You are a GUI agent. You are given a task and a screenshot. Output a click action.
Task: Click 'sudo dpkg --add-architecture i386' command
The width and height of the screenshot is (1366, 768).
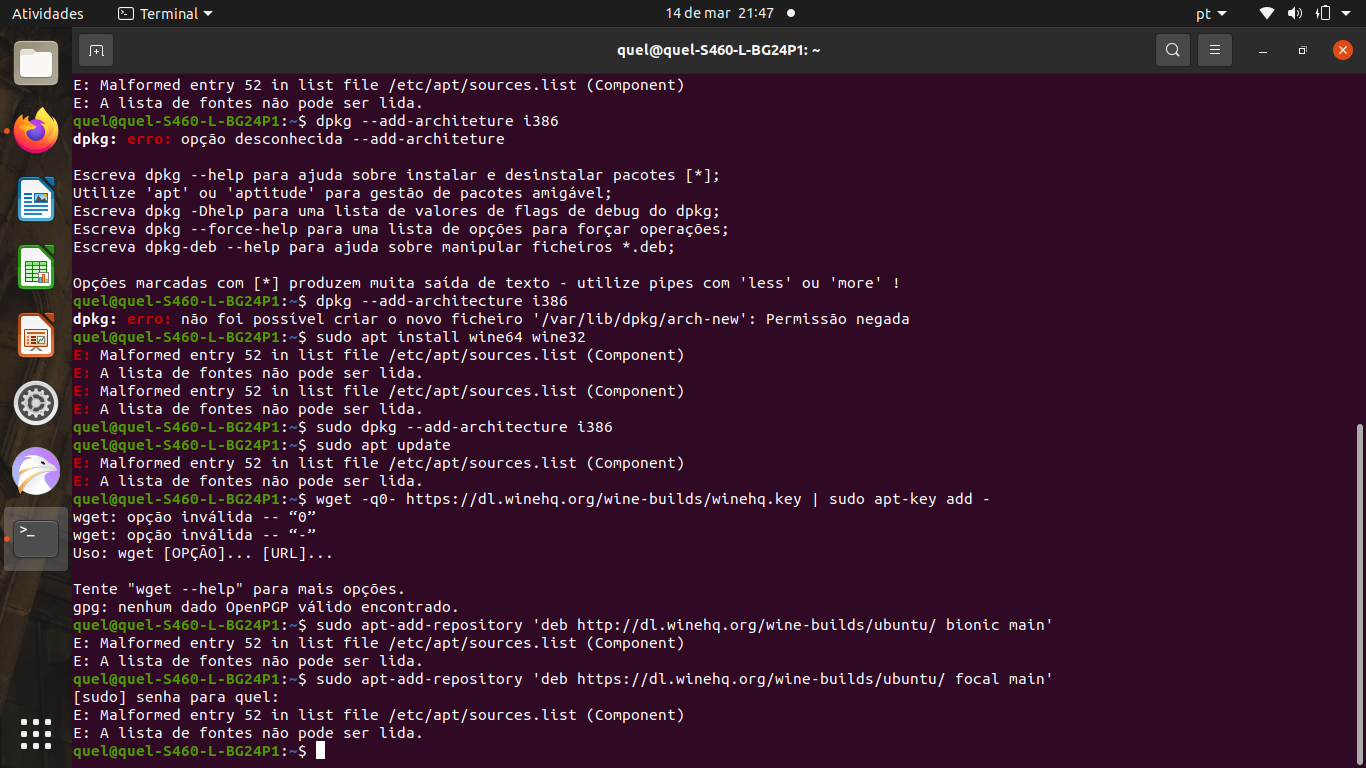point(464,427)
